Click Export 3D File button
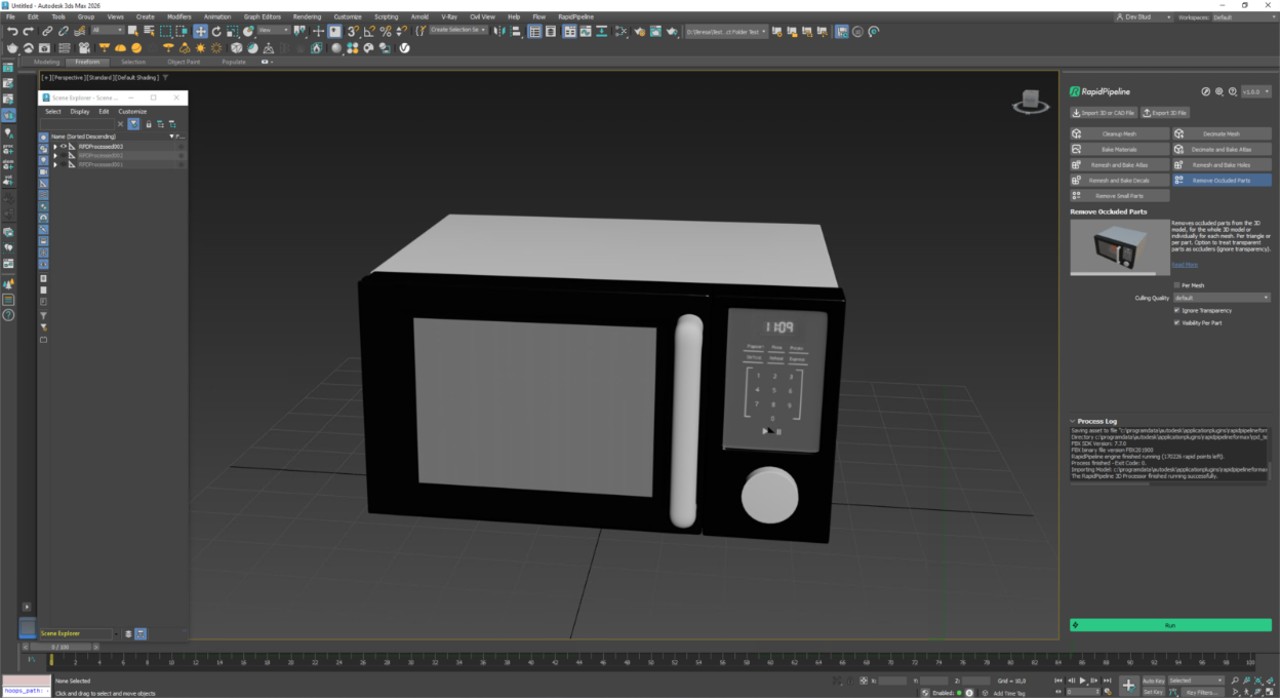The width and height of the screenshot is (1280, 698). coord(1166,113)
